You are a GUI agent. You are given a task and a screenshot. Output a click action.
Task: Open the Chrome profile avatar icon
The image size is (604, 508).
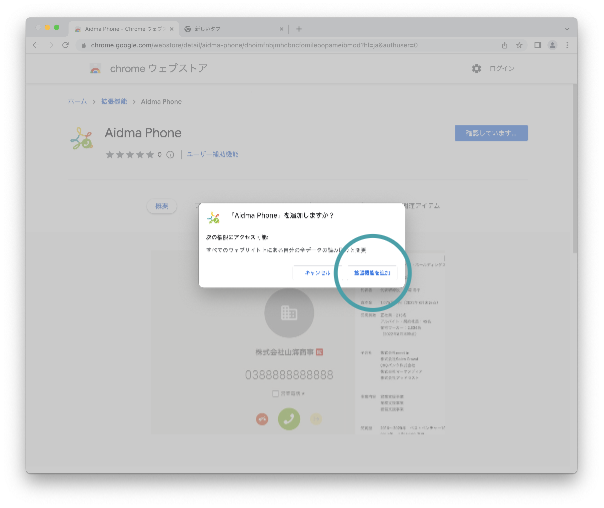(x=552, y=45)
